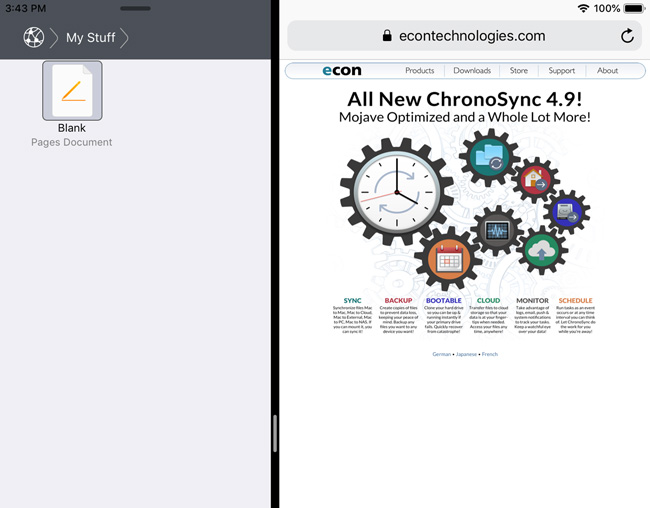Screen dimensions: 650x508
Task: Expand the chevron after My Stuff
Action: pyautogui.click(x=125, y=38)
